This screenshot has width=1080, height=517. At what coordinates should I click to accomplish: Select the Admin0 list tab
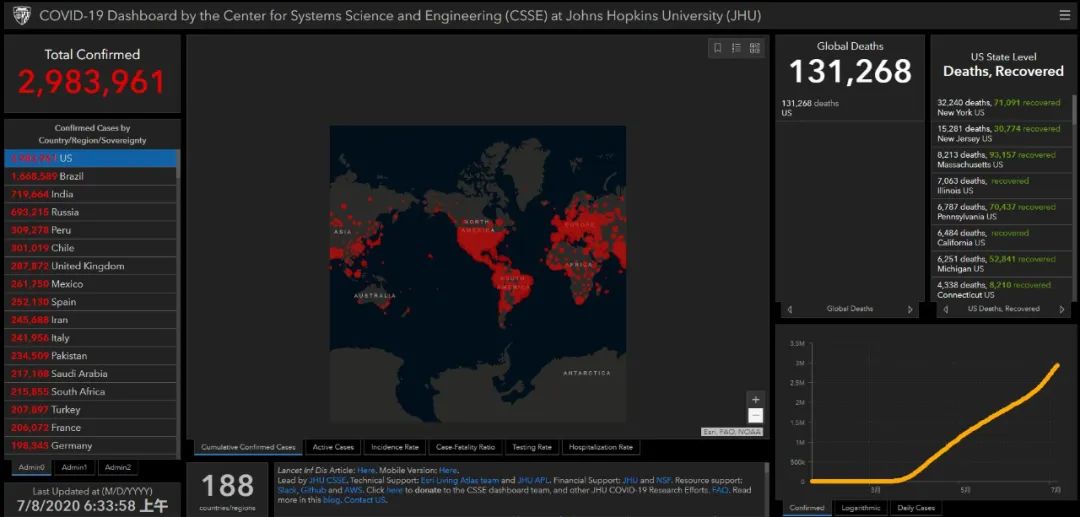pyautogui.click(x=32, y=467)
